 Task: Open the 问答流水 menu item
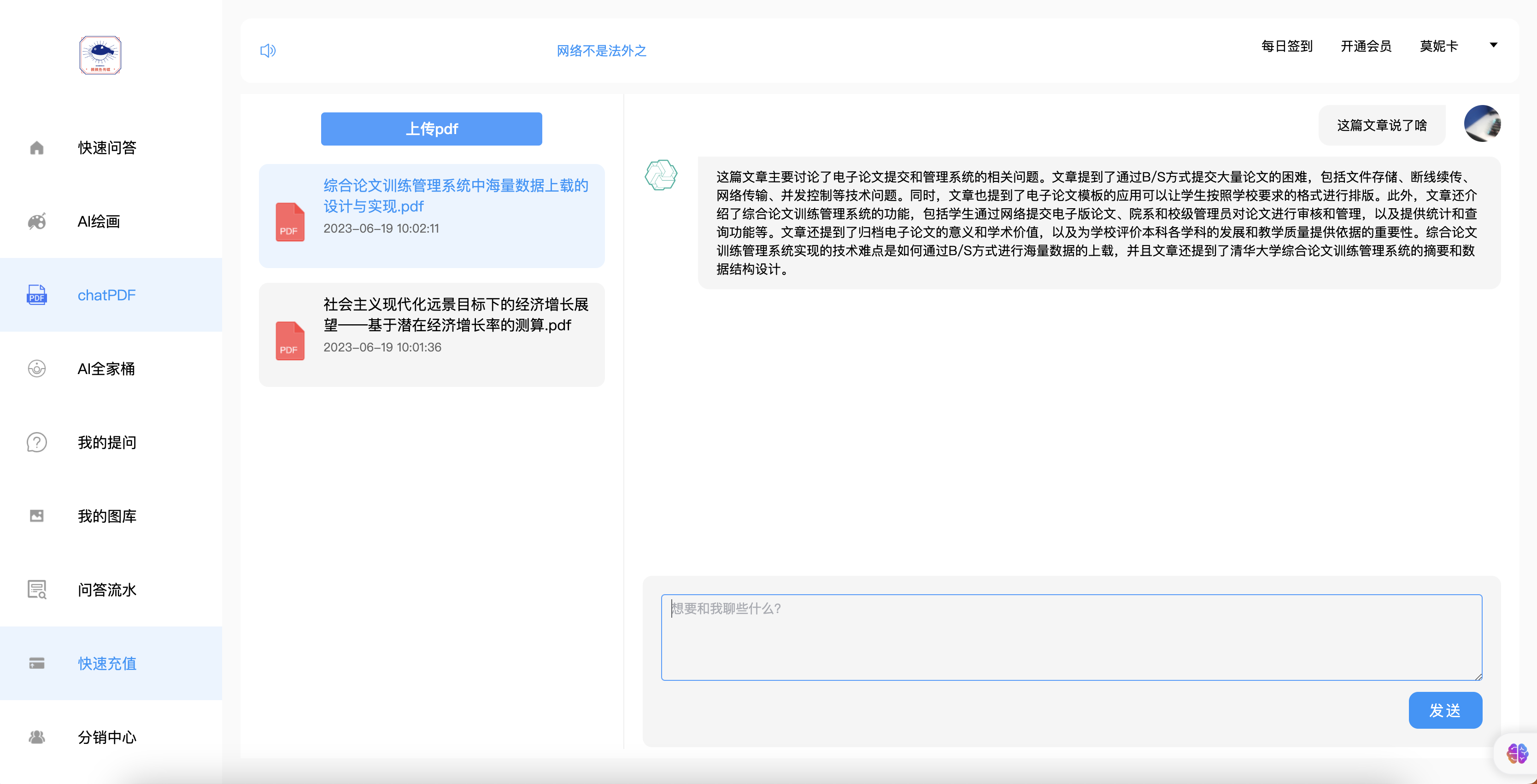coord(107,590)
